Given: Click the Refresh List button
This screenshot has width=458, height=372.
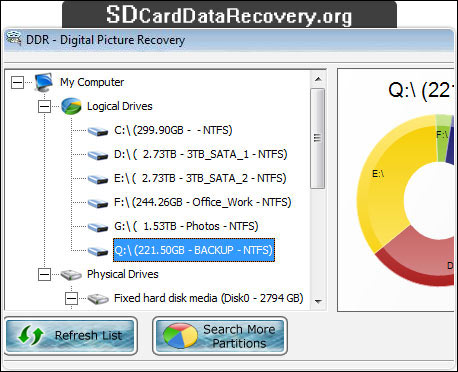Looking at the screenshot, I should [x=71, y=335].
